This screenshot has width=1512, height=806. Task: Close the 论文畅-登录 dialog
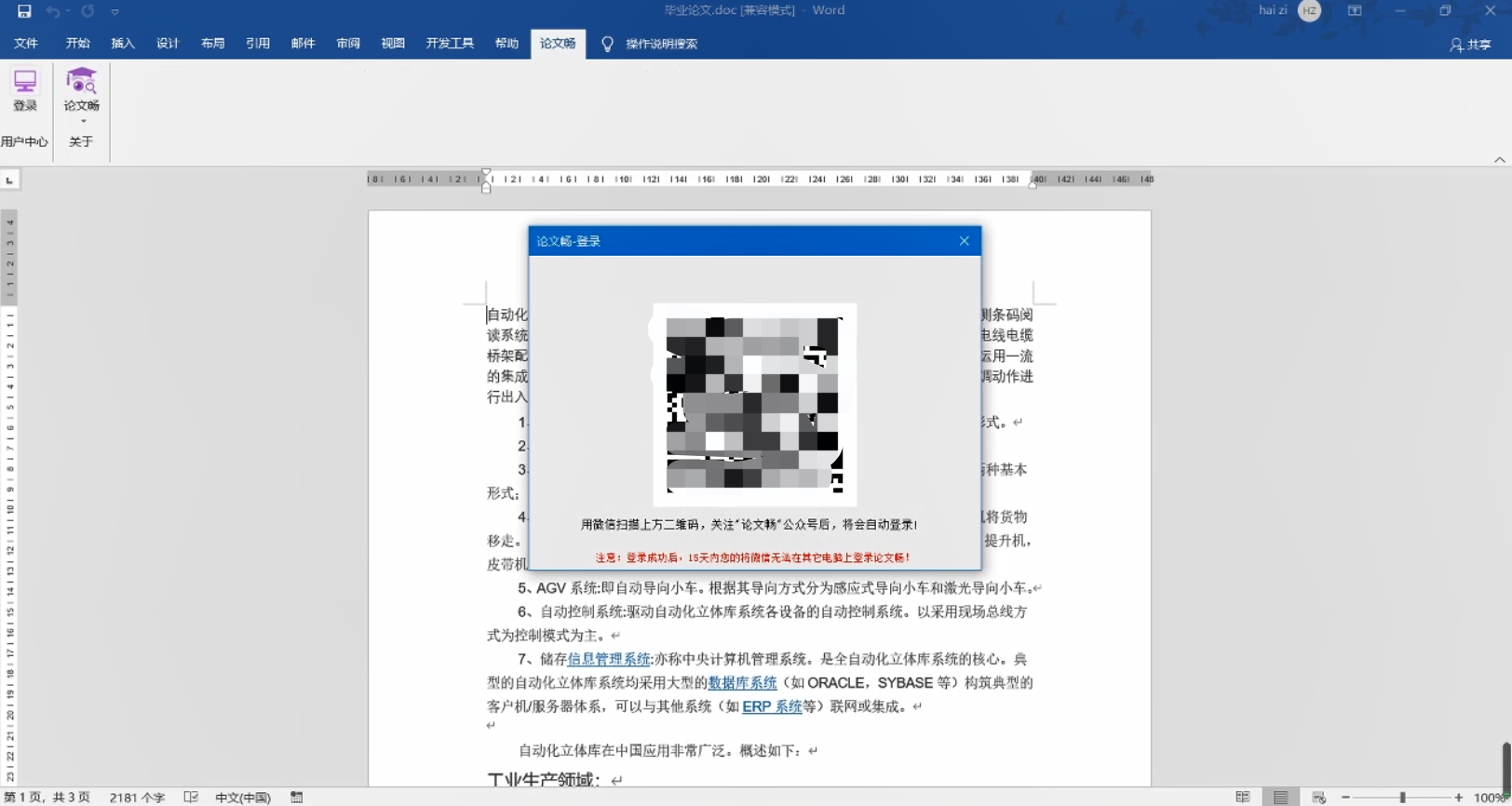coord(964,241)
